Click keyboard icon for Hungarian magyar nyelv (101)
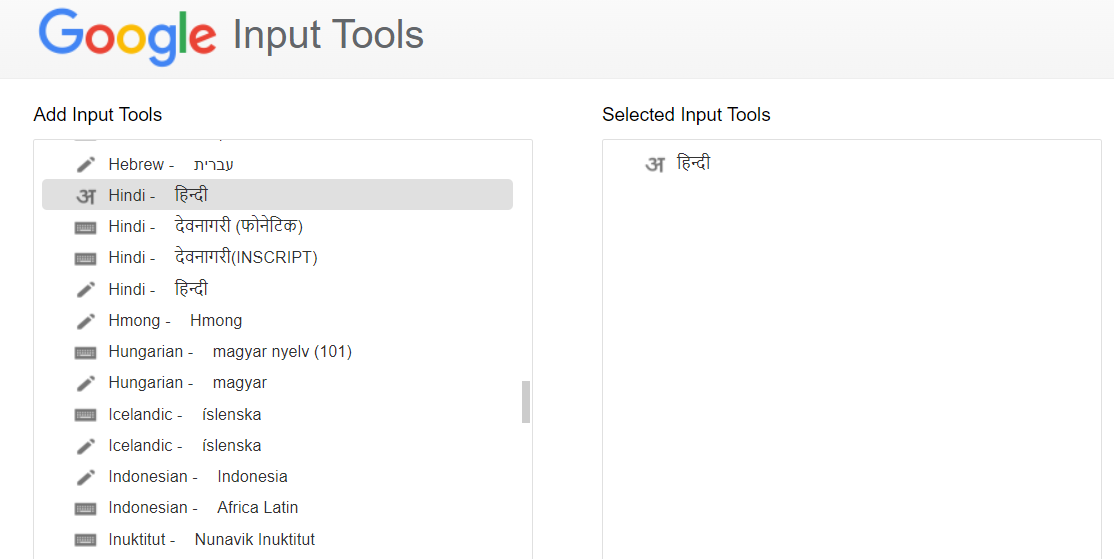 (x=85, y=352)
